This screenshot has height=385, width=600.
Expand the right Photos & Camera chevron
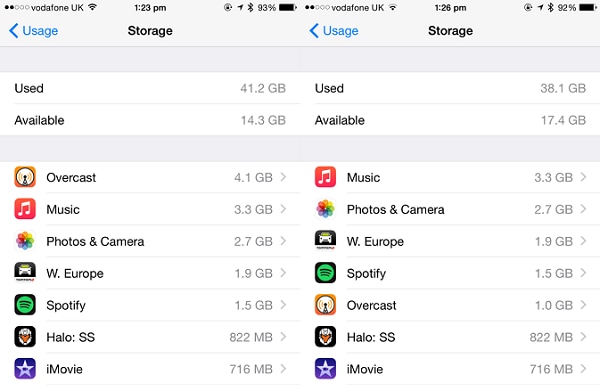(x=584, y=209)
